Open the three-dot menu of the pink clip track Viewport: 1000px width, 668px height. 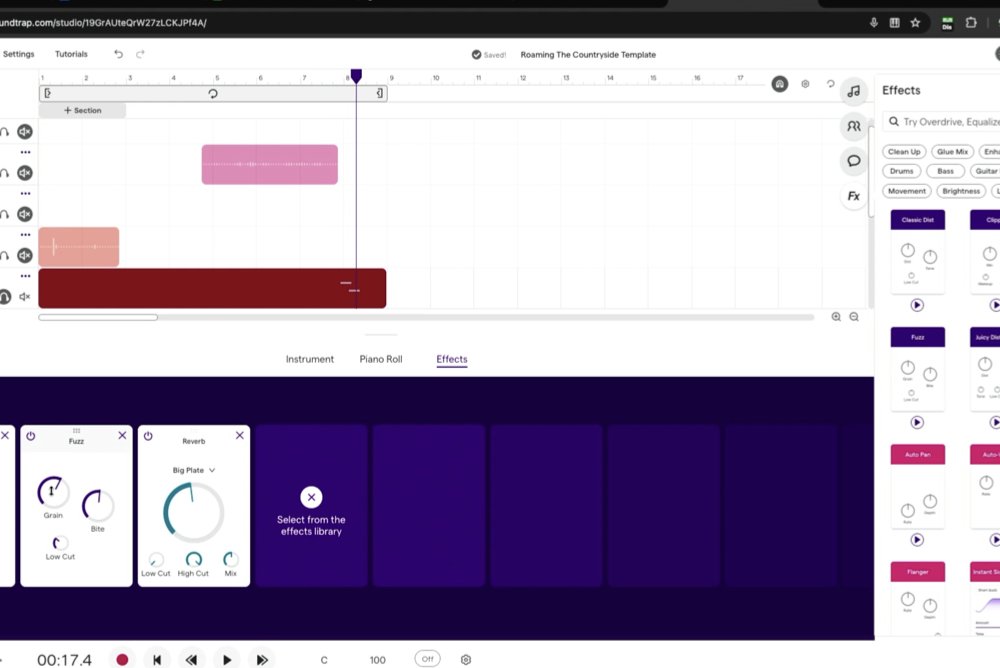tap(26, 152)
